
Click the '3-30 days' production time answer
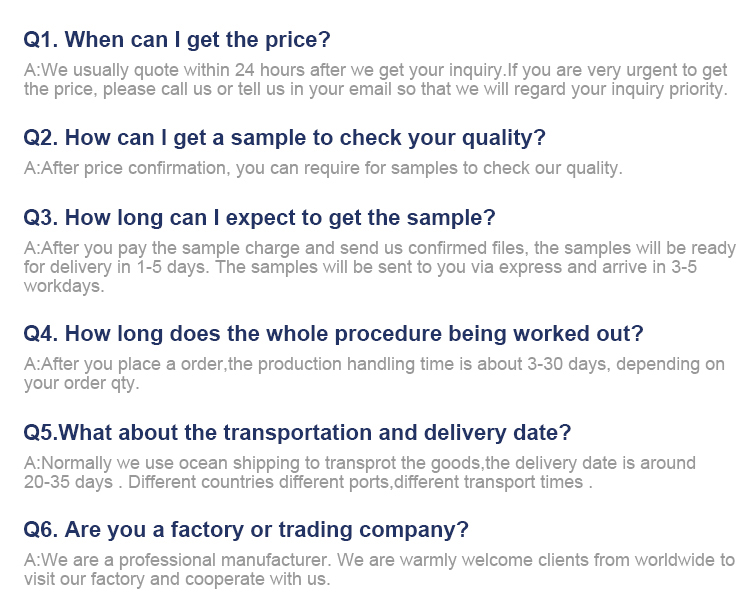pos(375,374)
